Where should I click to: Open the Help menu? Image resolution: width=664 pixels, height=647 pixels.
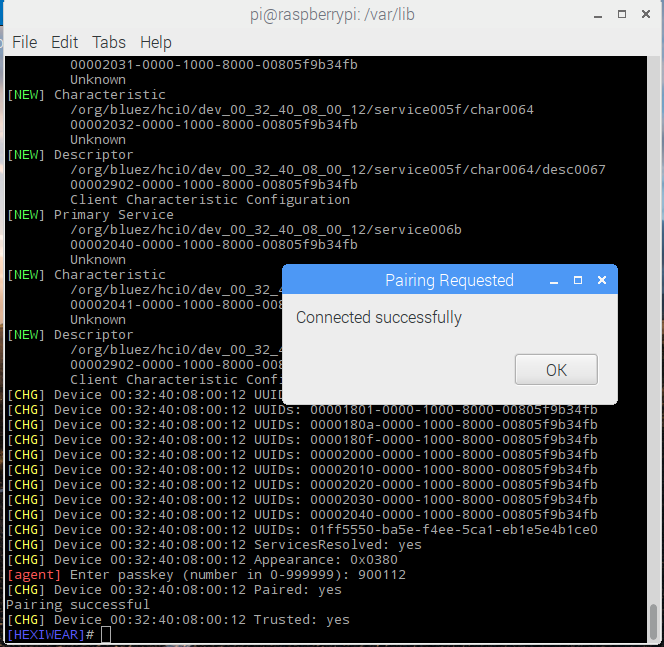coord(155,42)
